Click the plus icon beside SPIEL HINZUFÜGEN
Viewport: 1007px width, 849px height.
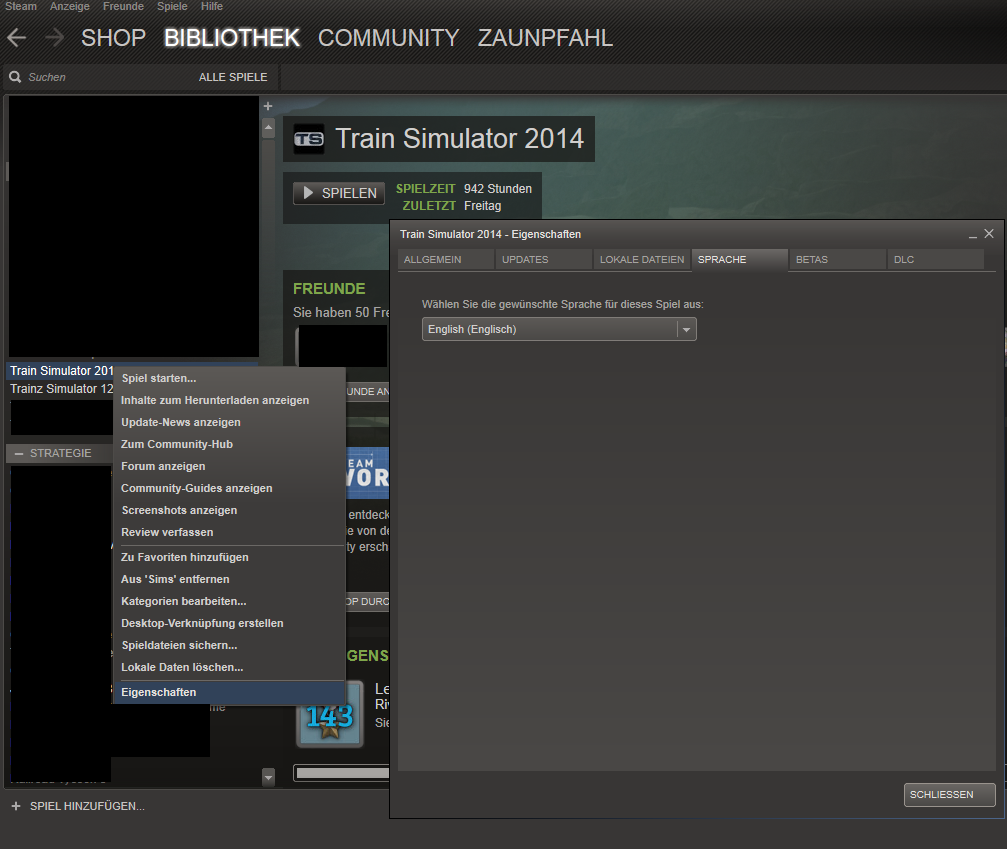click(x=16, y=806)
